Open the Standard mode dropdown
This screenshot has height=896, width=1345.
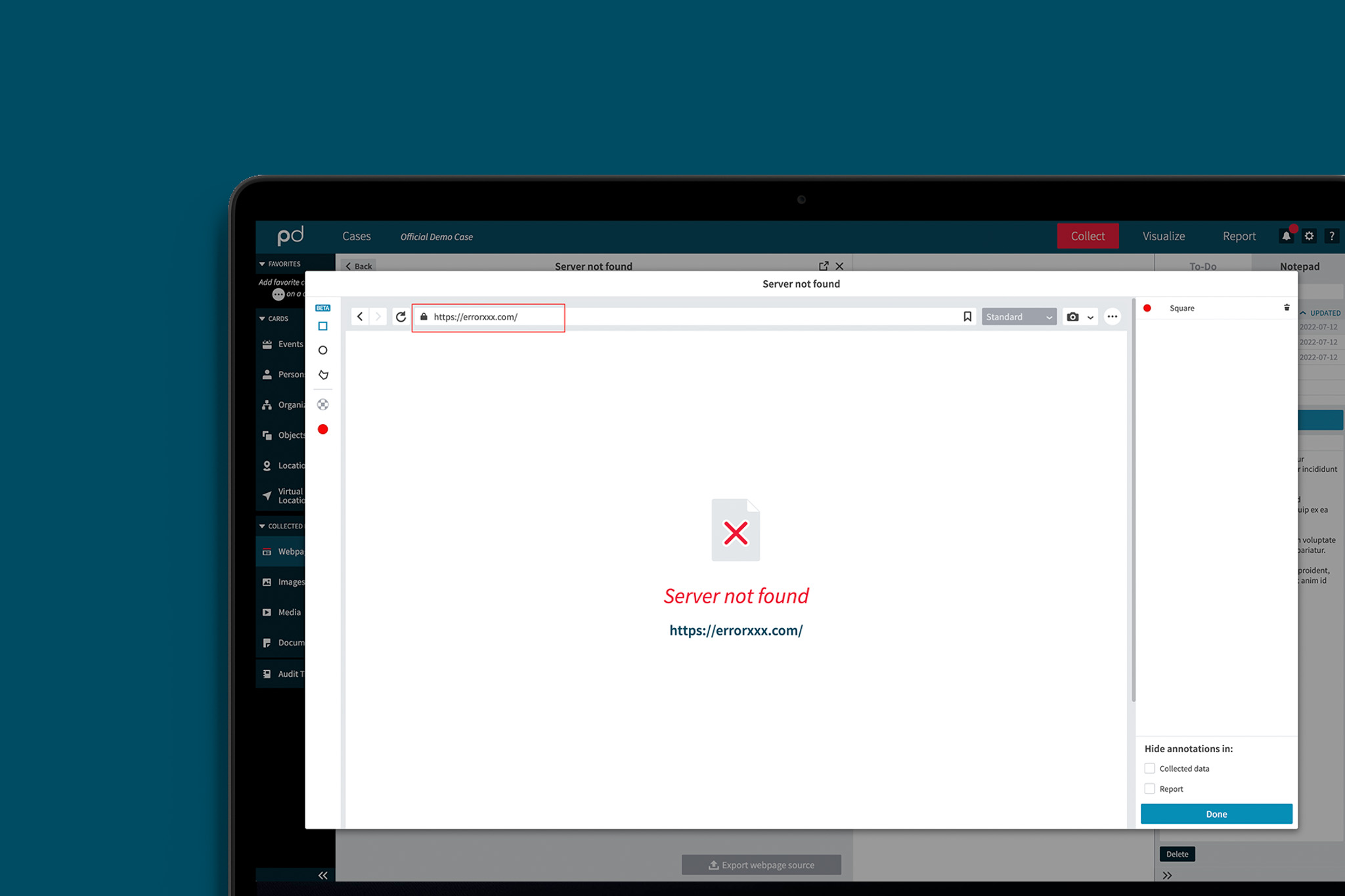tap(1018, 317)
